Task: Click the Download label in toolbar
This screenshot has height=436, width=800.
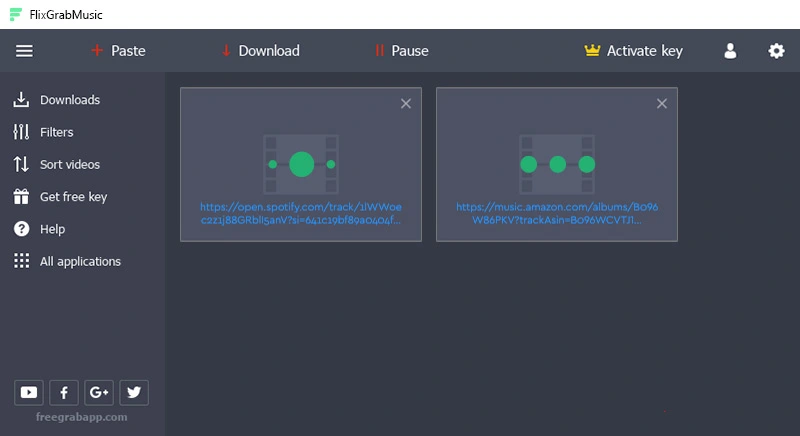Action: click(269, 51)
